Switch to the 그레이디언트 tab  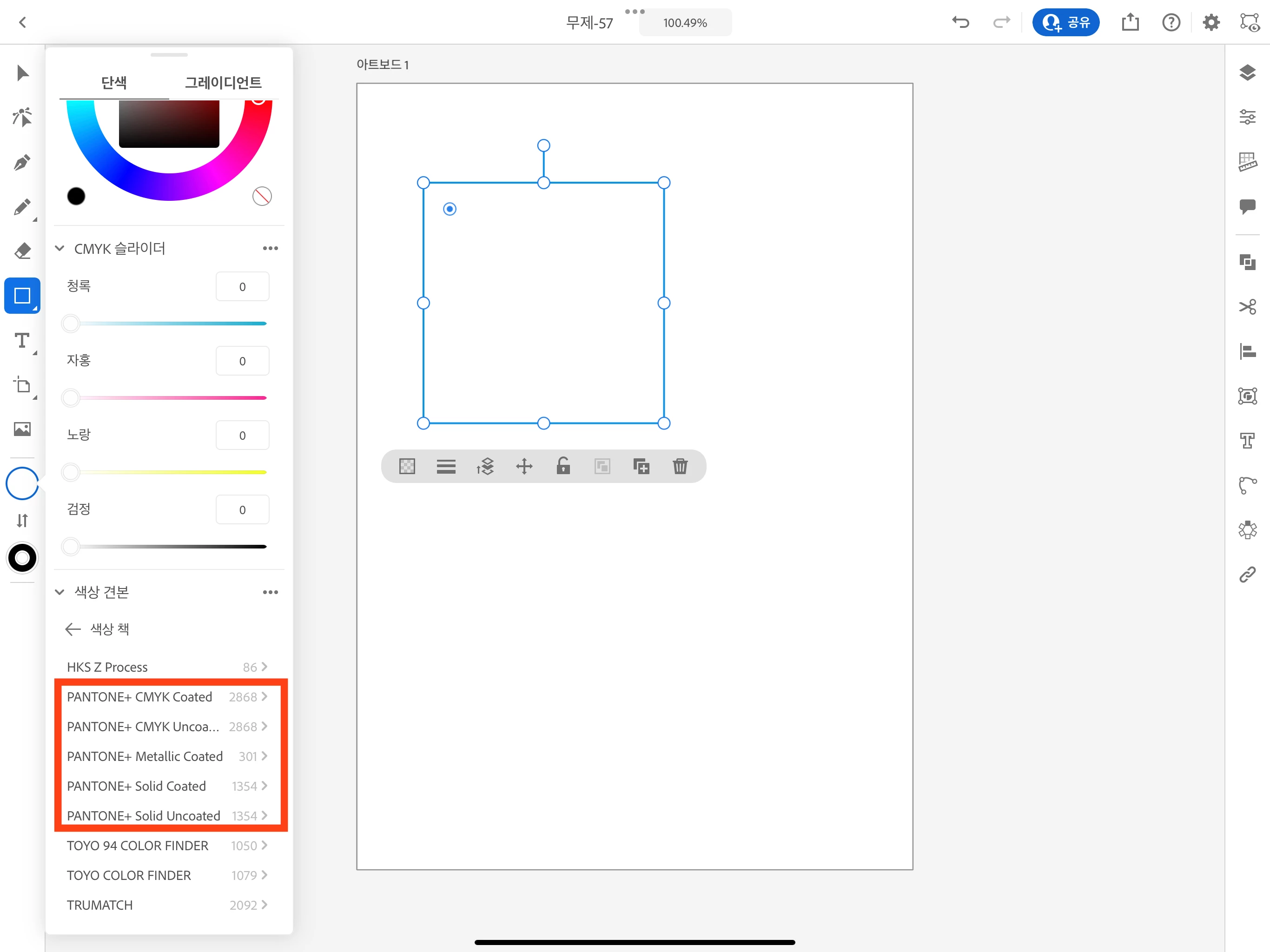click(223, 83)
